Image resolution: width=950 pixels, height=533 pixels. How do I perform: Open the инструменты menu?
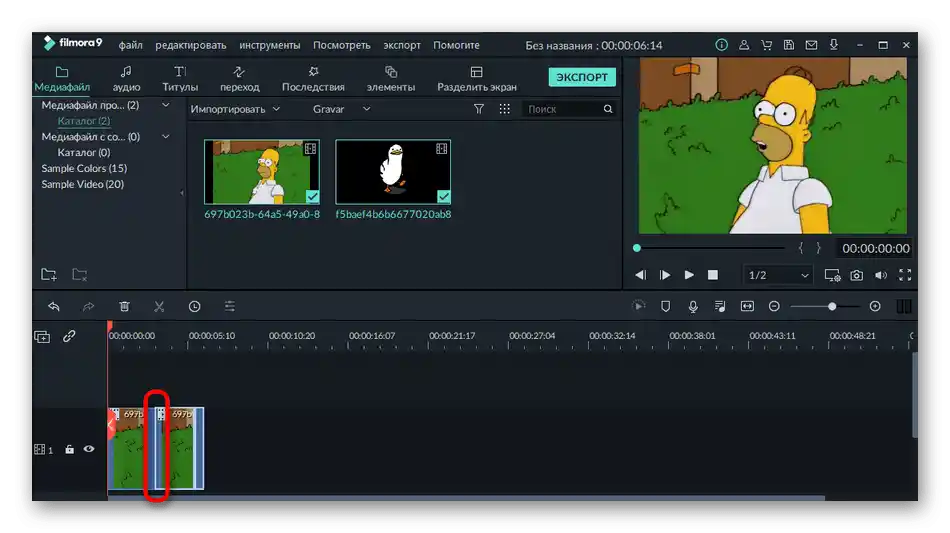point(269,45)
